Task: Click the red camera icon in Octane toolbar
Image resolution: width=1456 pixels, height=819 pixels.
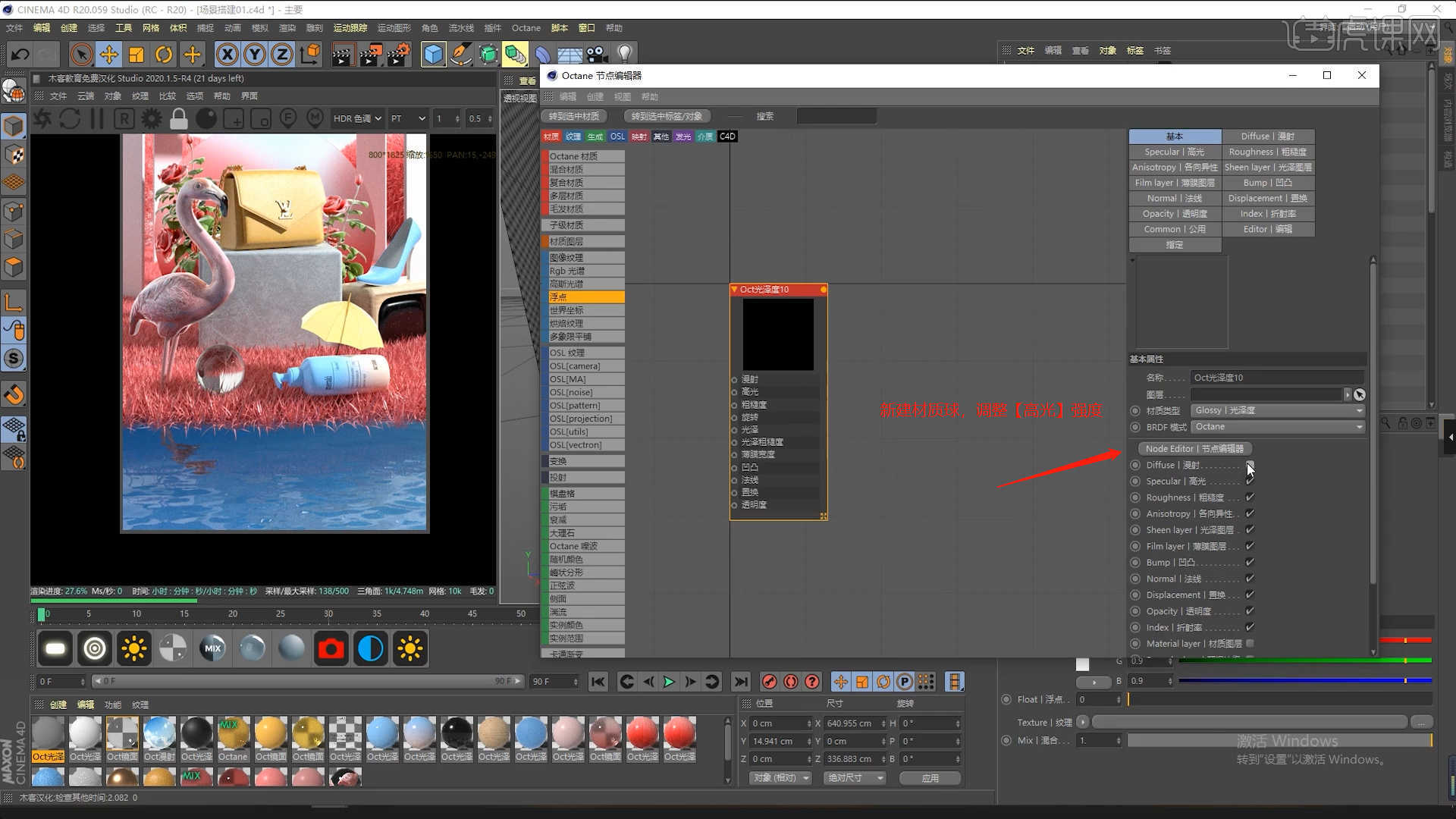Action: coord(331,649)
